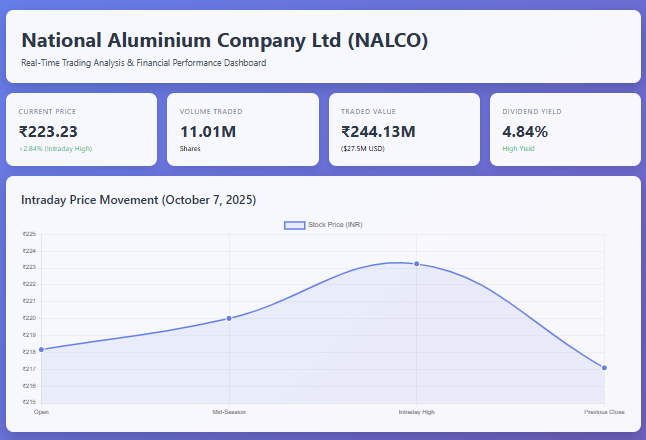
Task: Click the National Aluminium Company Ltd (NALCO) heading
Action: pyautogui.click(x=225, y=40)
